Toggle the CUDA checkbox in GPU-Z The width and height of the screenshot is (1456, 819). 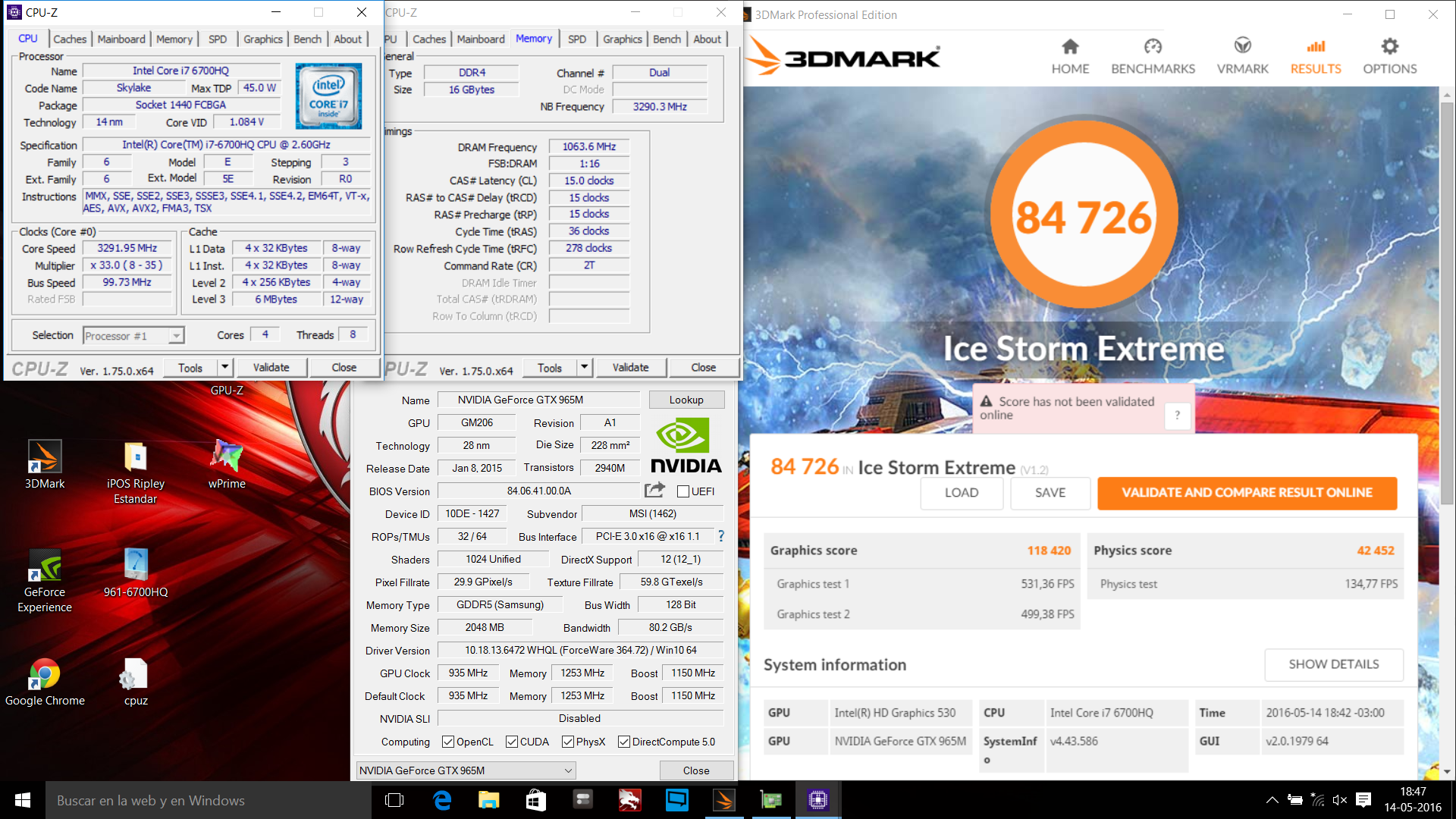512,742
